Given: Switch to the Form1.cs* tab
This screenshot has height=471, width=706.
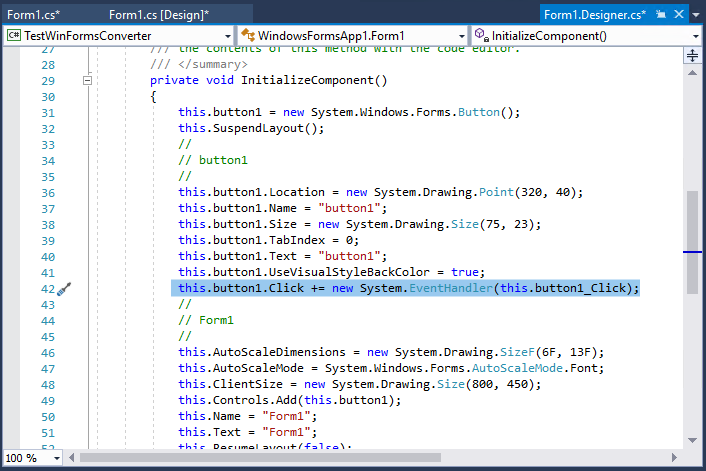Looking at the screenshot, I should point(33,14).
